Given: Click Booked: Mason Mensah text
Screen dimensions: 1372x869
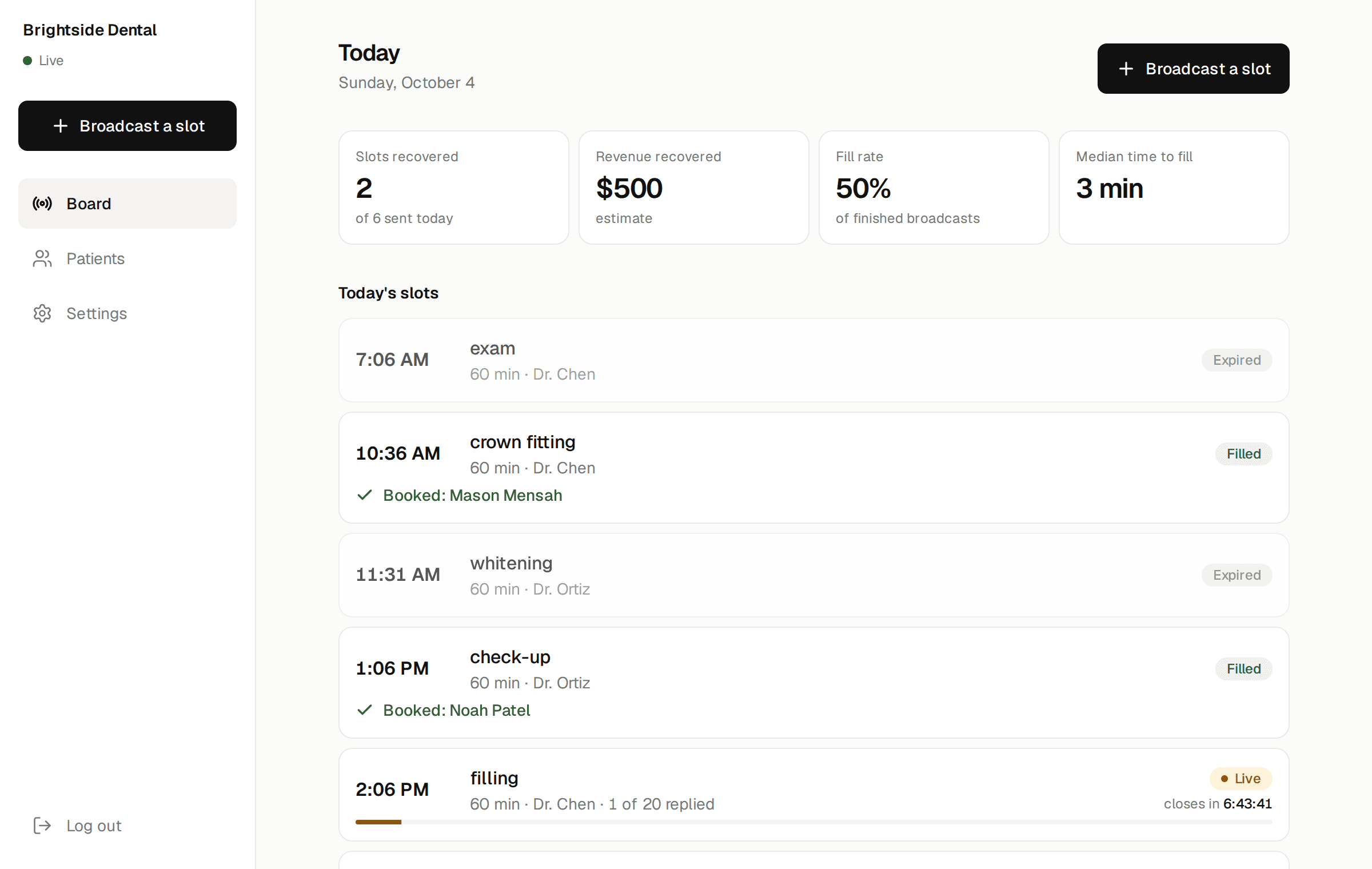Looking at the screenshot, I should [x=473, y=495].
